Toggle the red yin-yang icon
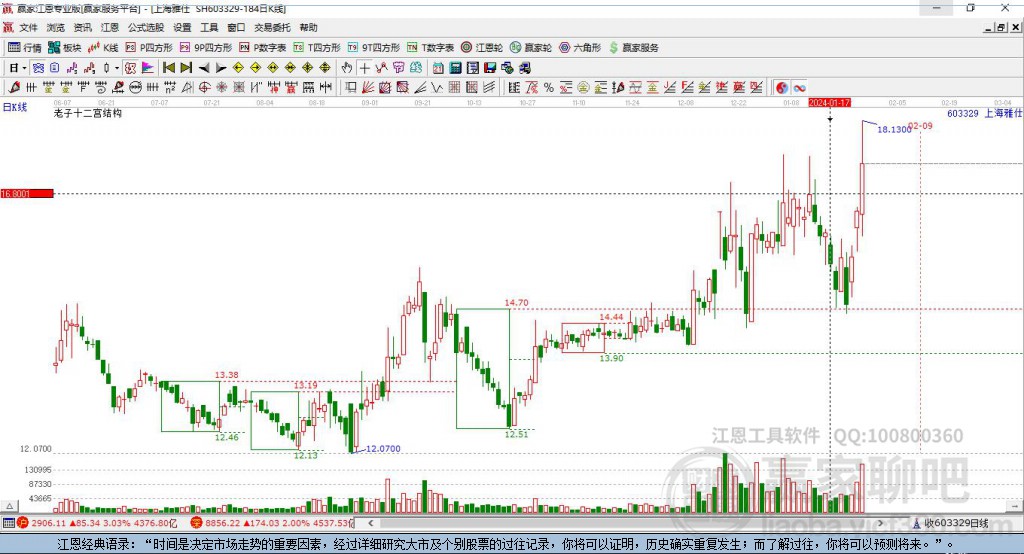This screenshot has width=1024, height=554. 782,88
